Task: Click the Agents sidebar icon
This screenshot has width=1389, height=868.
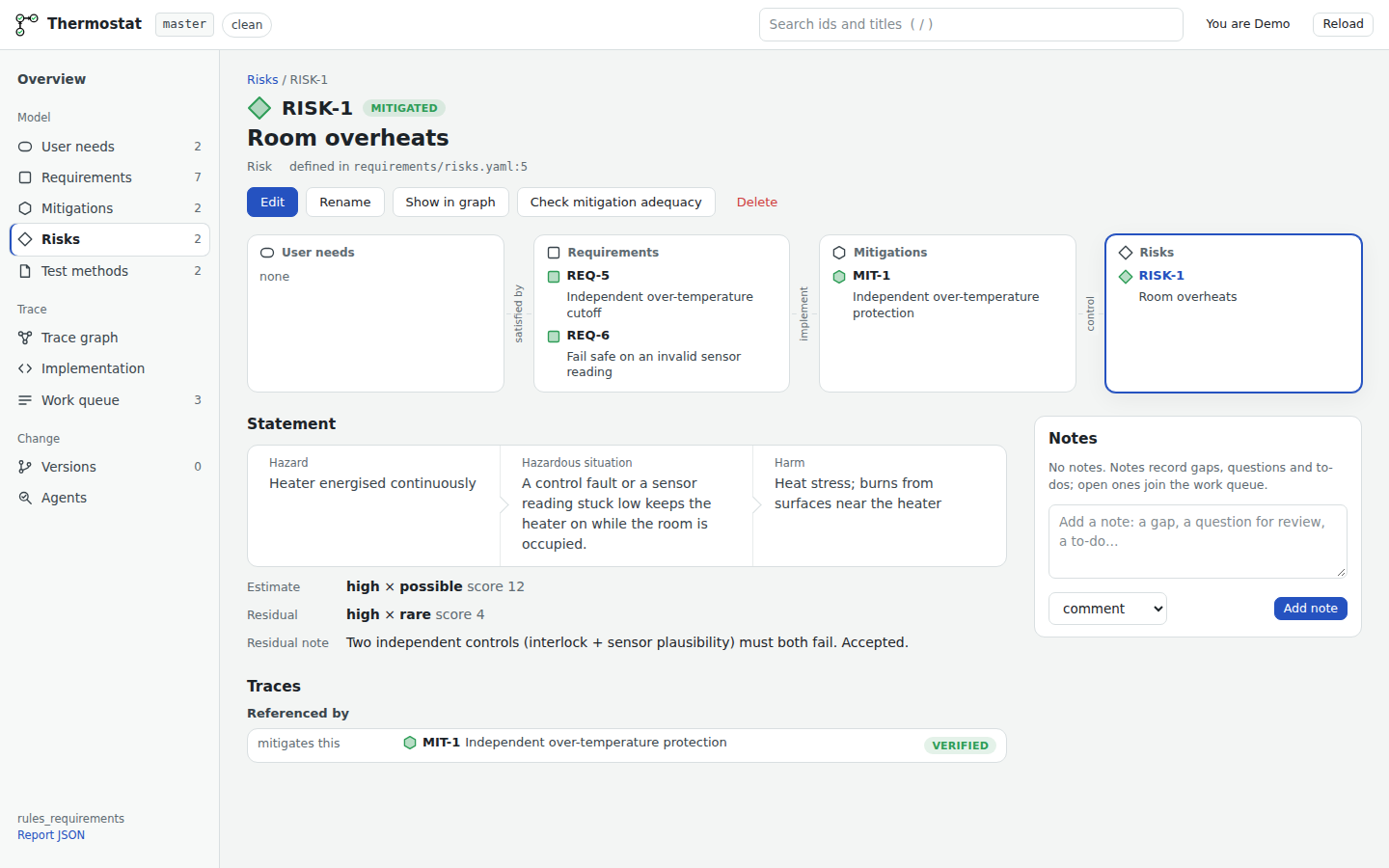Action: [x=25, y=498]
